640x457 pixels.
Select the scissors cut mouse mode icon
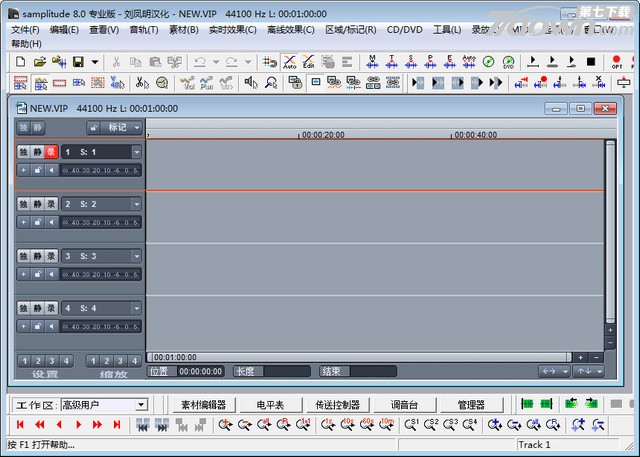[x=142, y=83]
